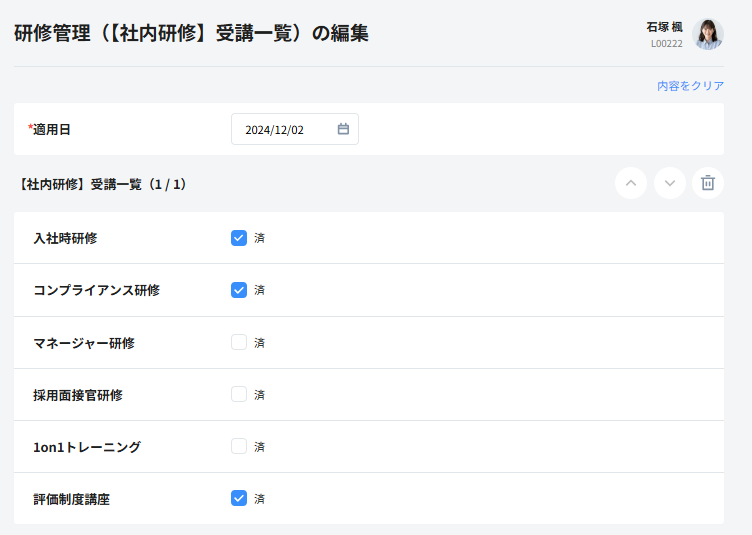Click the page title 研修管理 の編集

pyautogui.click(x=191, y=34)
